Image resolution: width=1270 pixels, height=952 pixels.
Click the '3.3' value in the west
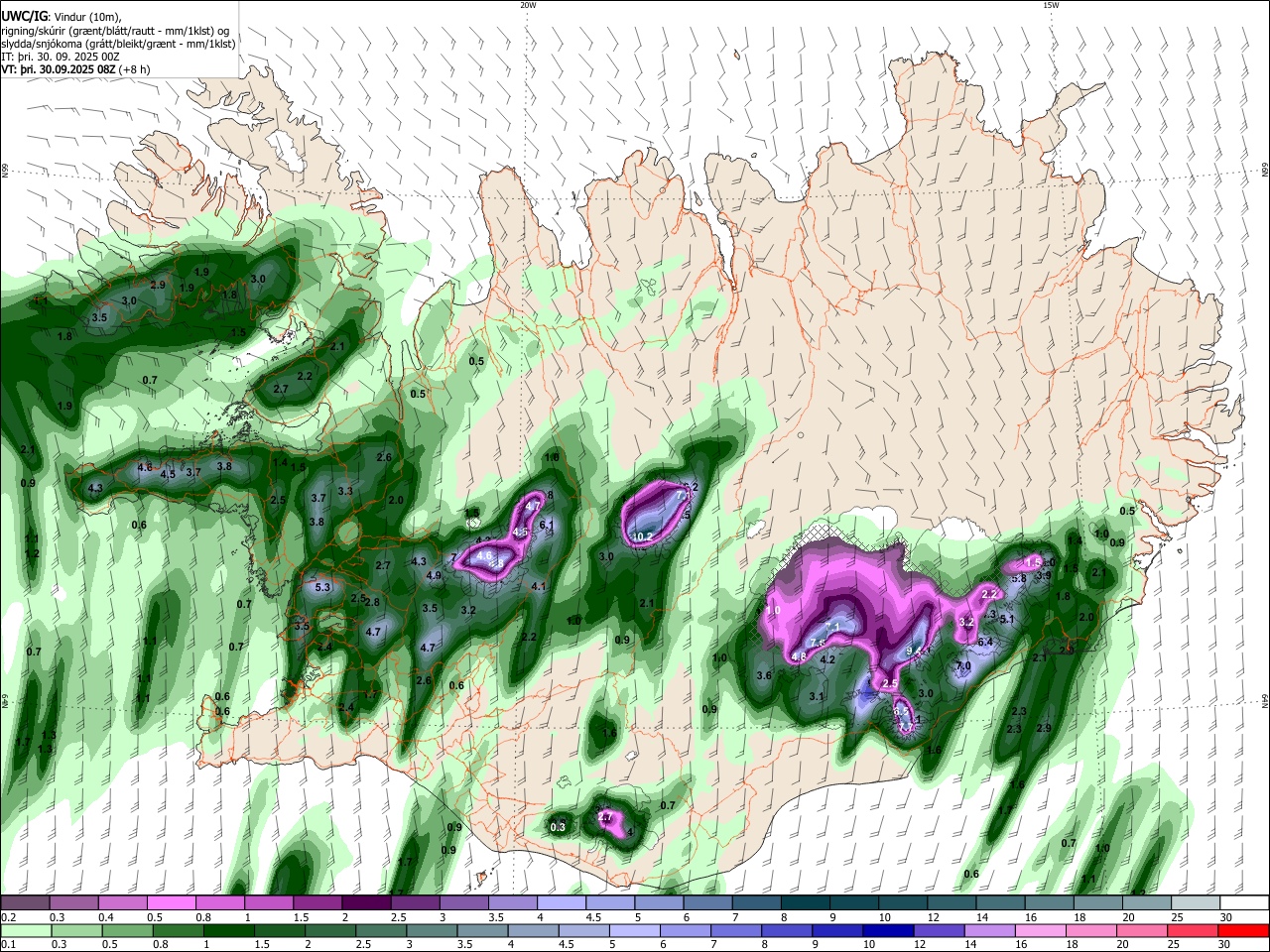pyautogui.click(x=345, y=491)
